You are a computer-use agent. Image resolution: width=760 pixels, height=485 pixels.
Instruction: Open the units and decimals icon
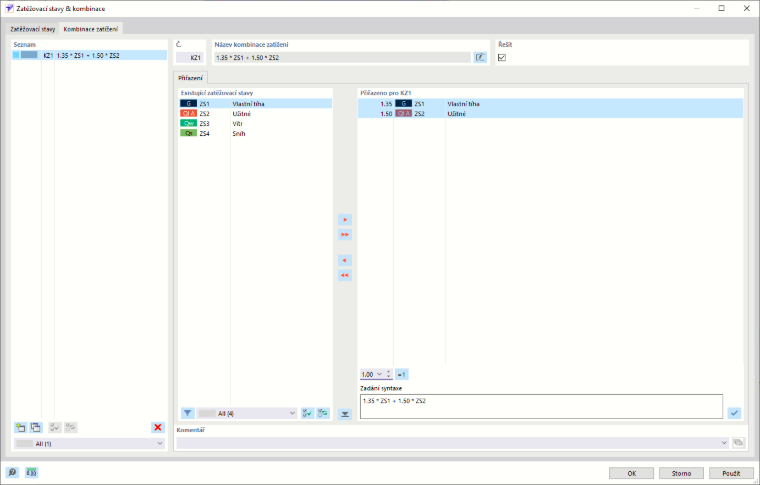32,472
